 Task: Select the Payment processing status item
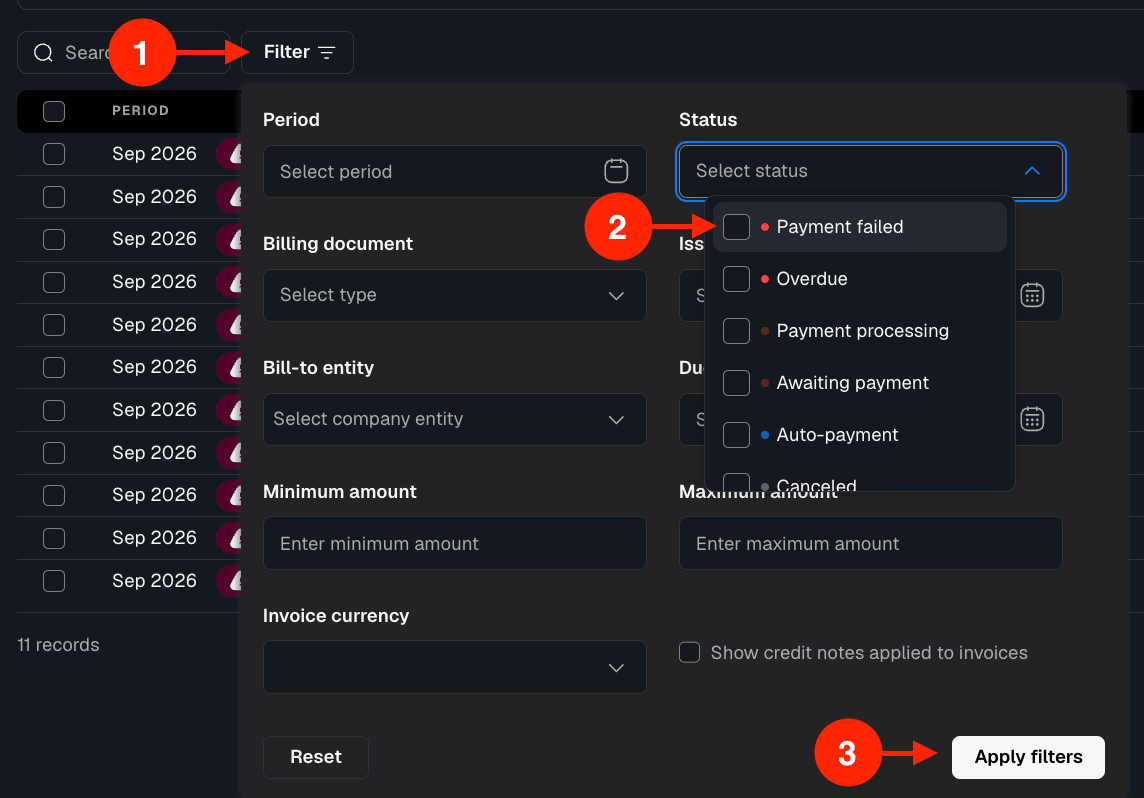pos(859,330)
